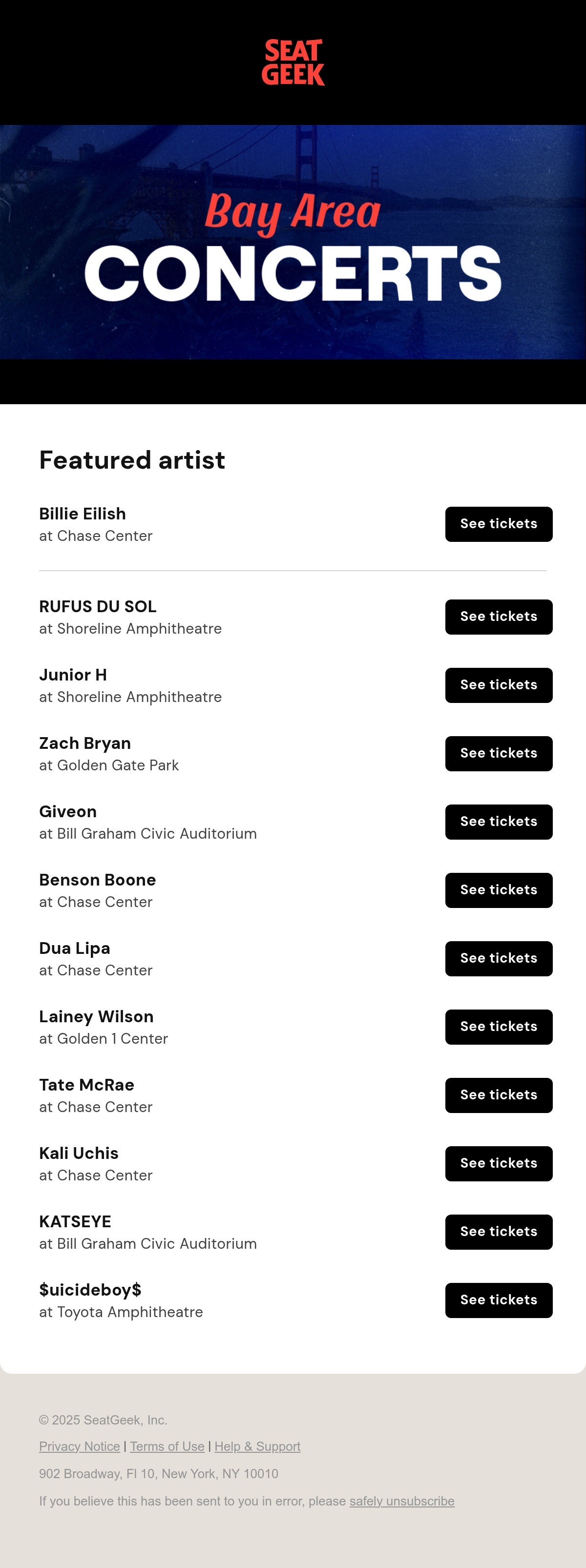See tickets for Dua Lipa
The width and height of the screenshot is (586, 1568).
[x=498, y=958]
